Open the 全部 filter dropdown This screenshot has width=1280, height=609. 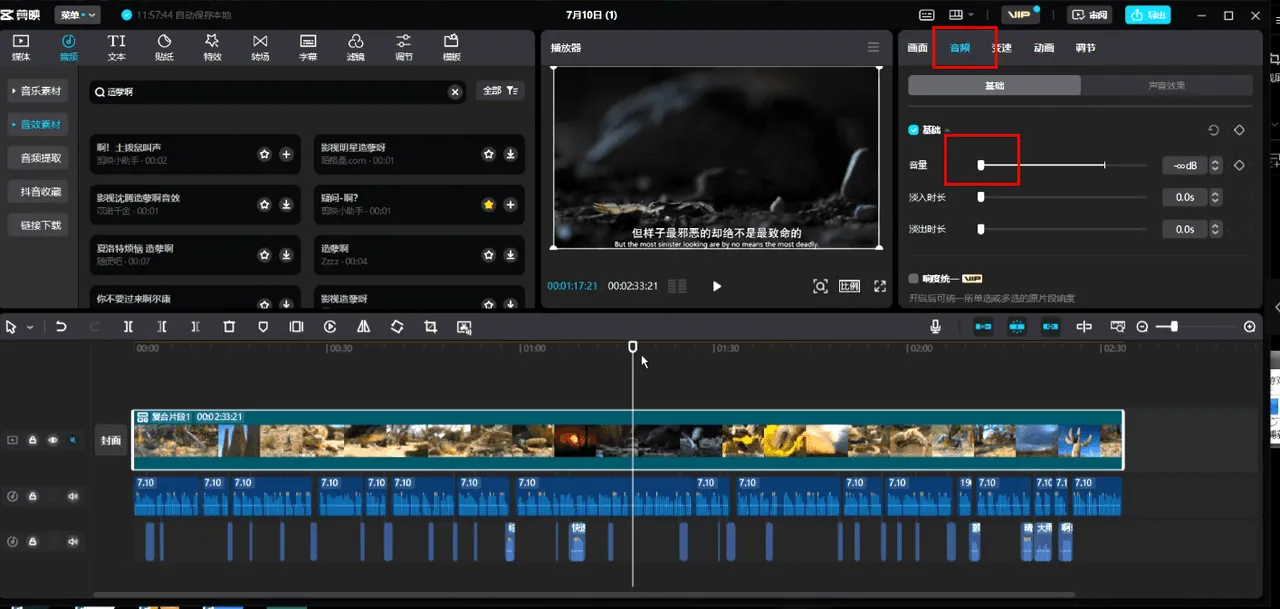(500, 91)
